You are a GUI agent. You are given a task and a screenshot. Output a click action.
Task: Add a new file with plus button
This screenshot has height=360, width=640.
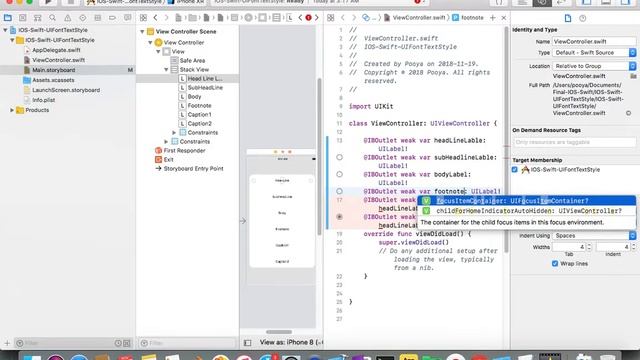point(7,343)
